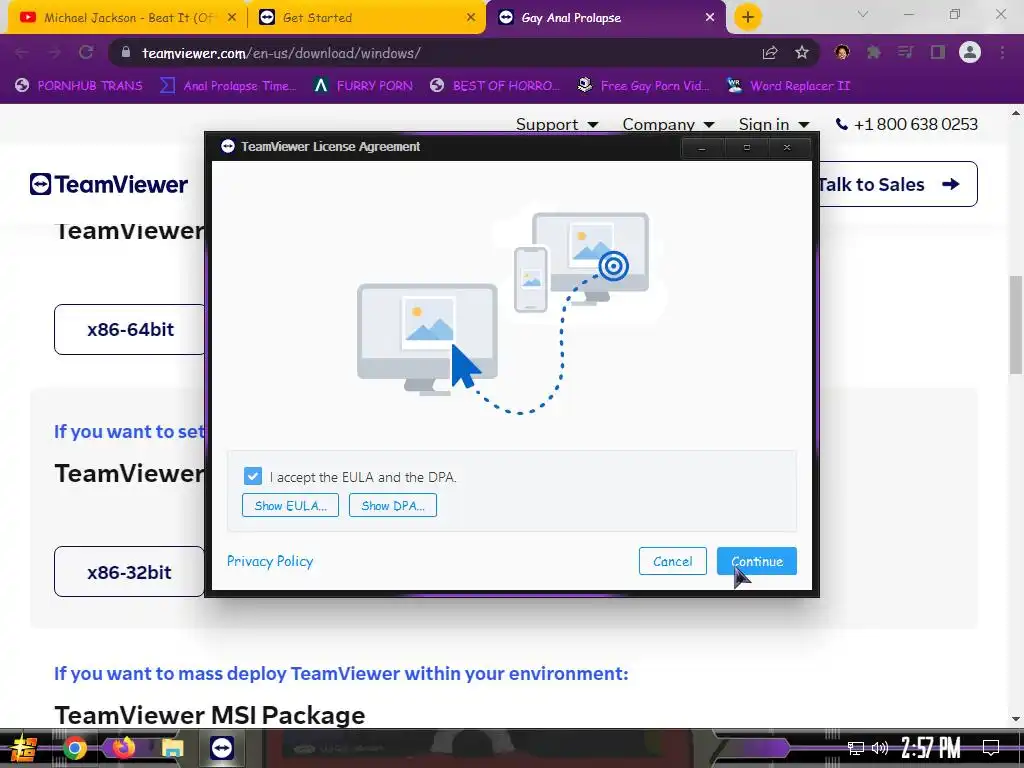Open the TeamViewer taskbar icon

[x=222, y=748]
